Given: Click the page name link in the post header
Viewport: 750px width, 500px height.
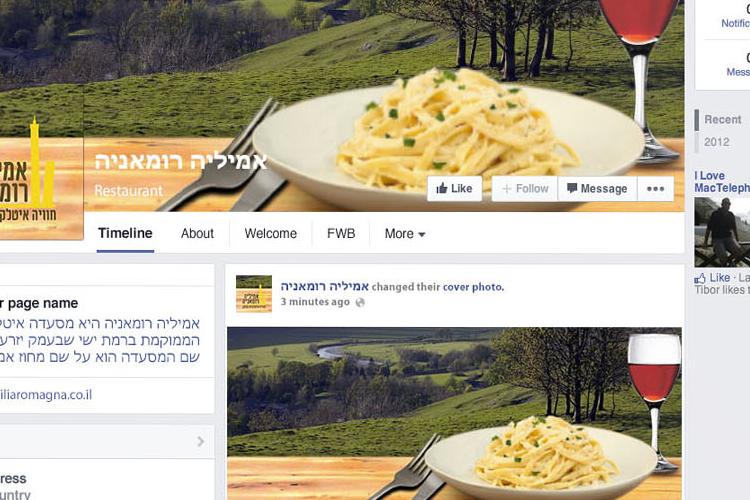Looking at the screenshot, I should [324, 286].
